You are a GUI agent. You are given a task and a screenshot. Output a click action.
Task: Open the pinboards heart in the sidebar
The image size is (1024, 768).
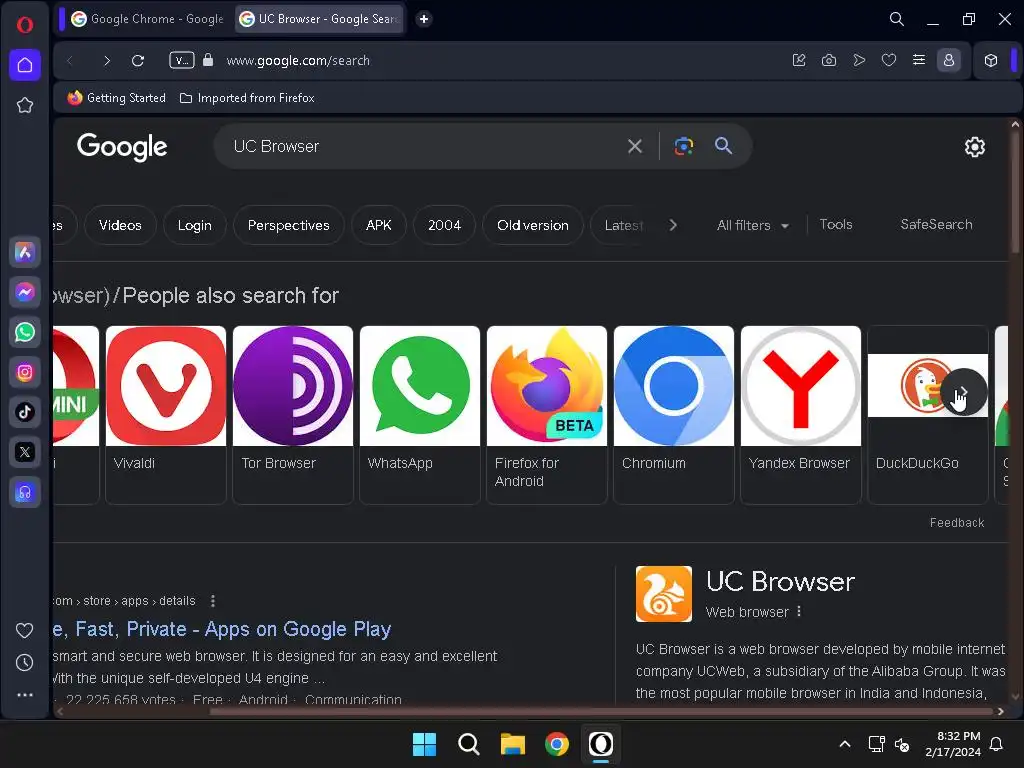click(x=25, y=630)
